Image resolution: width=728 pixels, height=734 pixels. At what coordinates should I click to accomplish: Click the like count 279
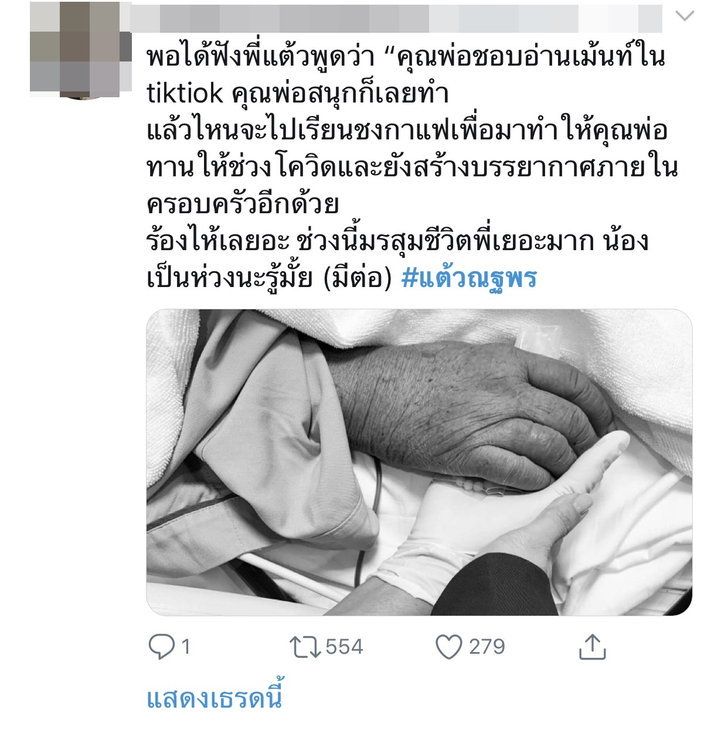pos(487,647)
